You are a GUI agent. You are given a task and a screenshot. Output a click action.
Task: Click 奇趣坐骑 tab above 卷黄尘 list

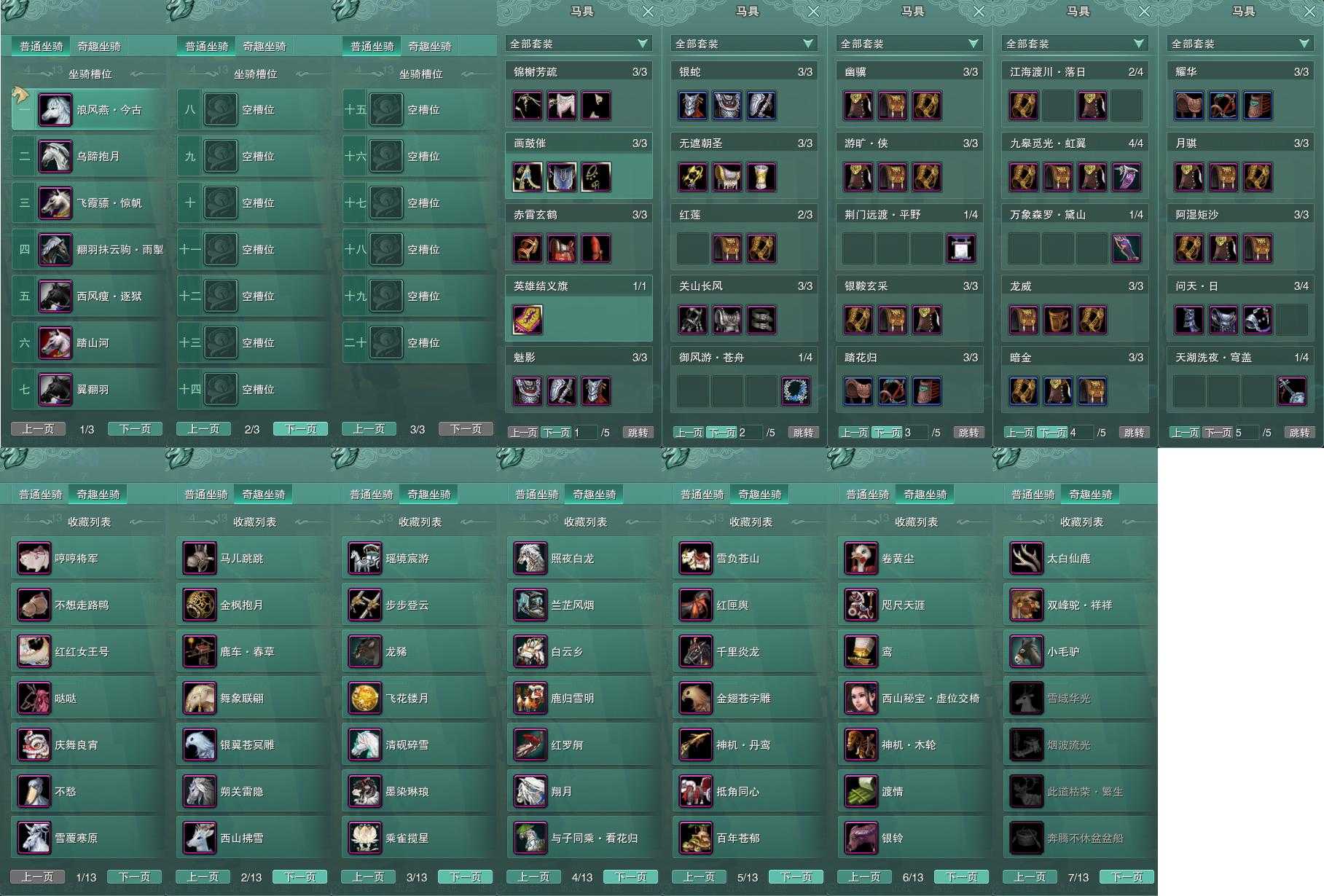[x=925, y=494]
